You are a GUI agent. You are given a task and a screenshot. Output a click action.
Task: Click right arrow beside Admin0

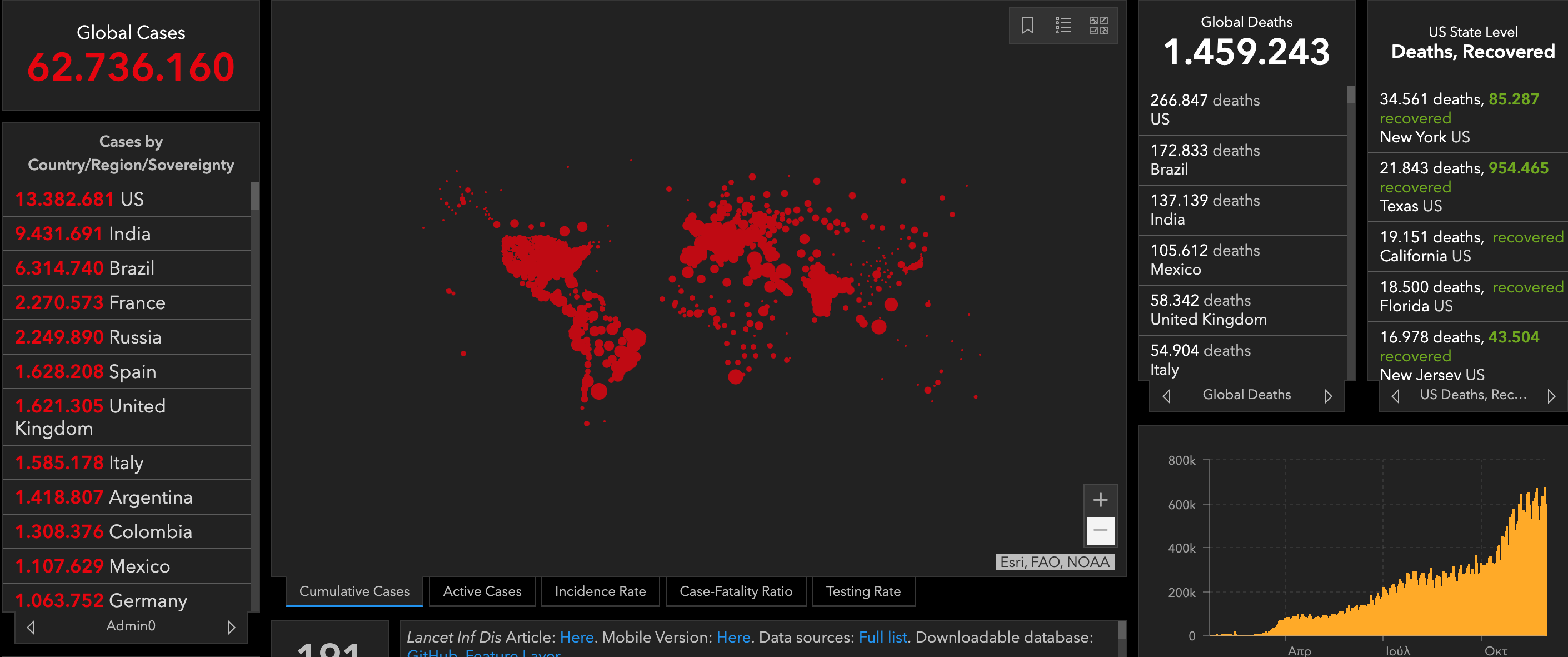[231, 626]
